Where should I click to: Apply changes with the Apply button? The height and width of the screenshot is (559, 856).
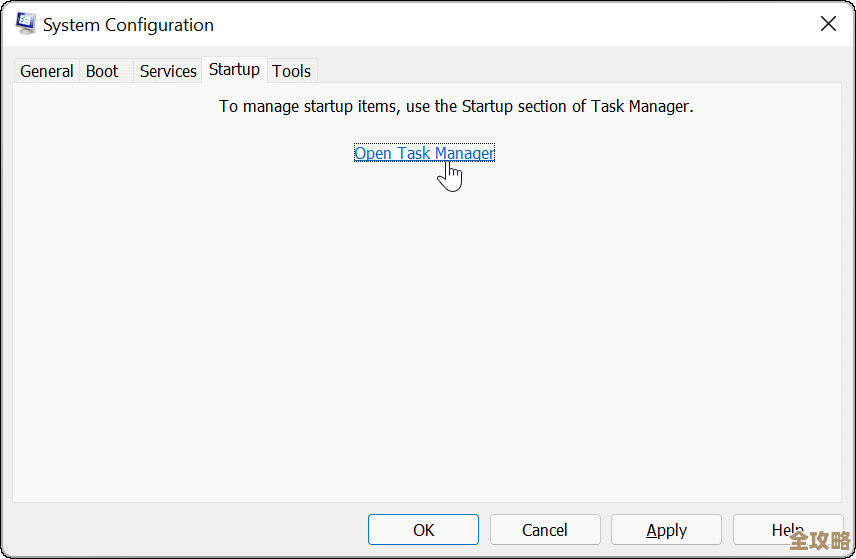pos(666,530)
